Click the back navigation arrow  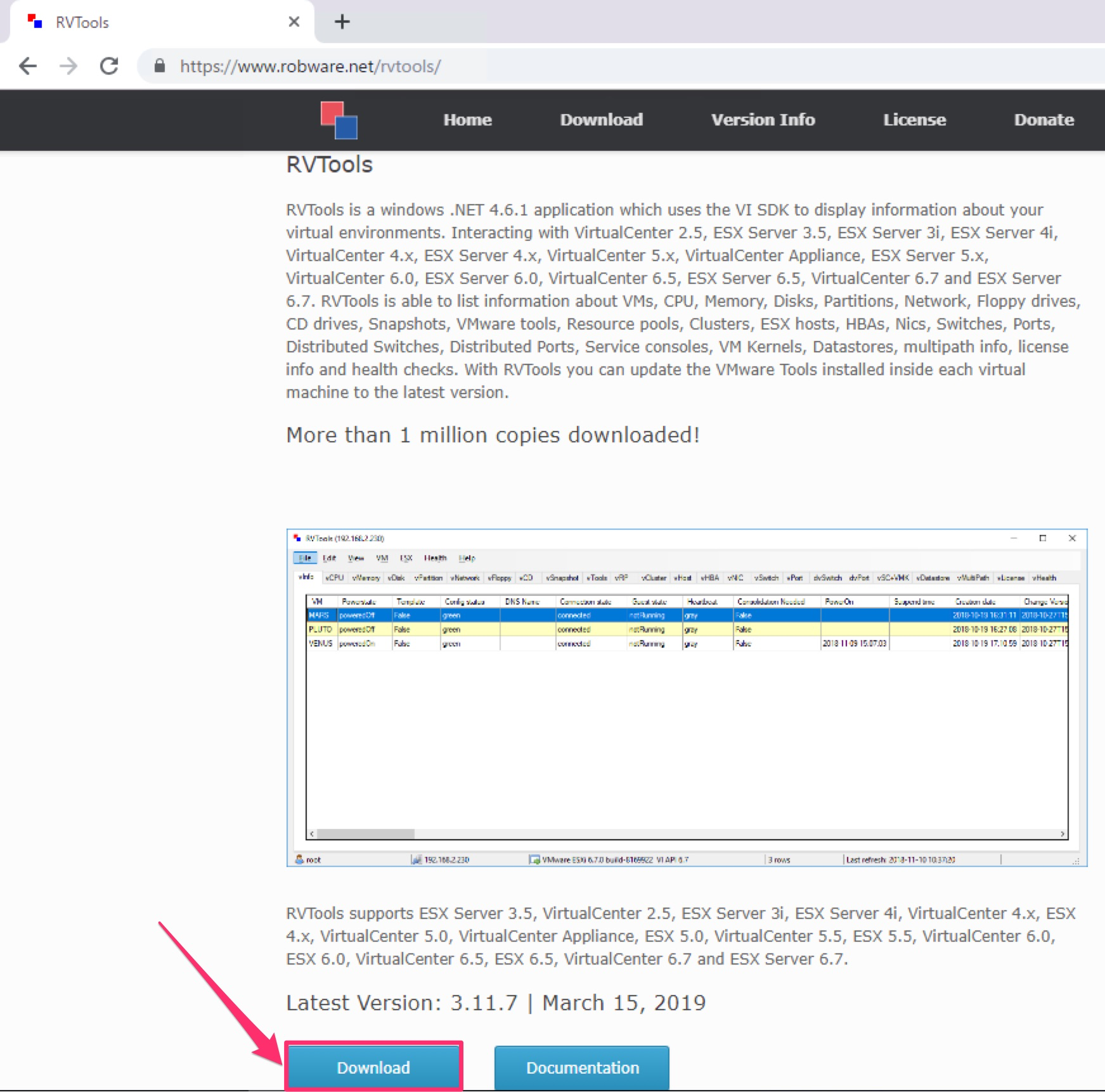click(29, 66)
